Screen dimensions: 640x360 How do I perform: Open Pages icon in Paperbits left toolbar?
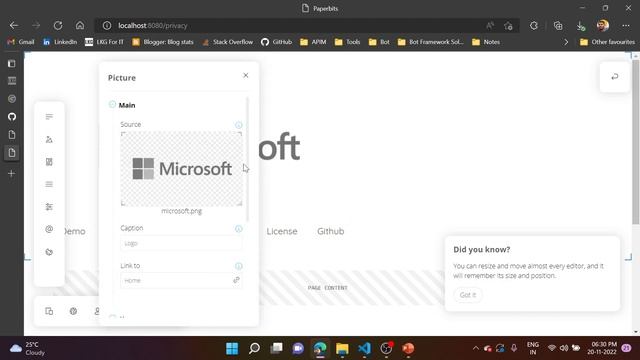[49, 117]
